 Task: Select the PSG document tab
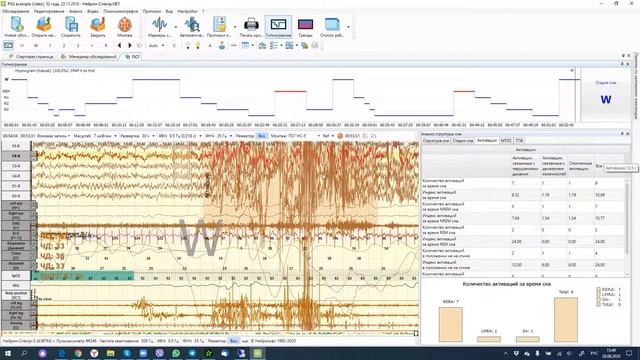click(132, 56)
